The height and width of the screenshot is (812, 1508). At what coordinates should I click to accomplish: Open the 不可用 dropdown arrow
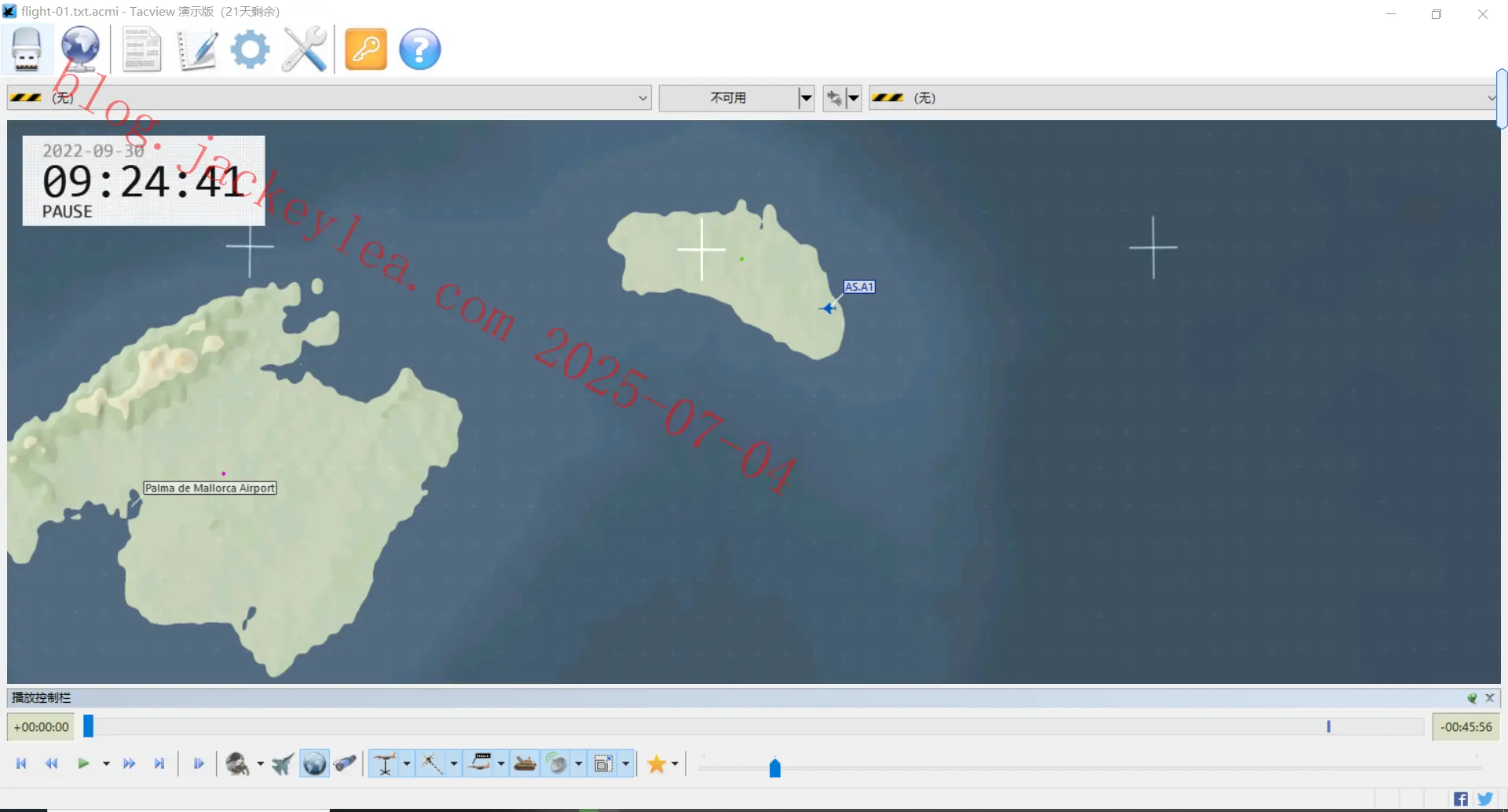click(806, 98)
